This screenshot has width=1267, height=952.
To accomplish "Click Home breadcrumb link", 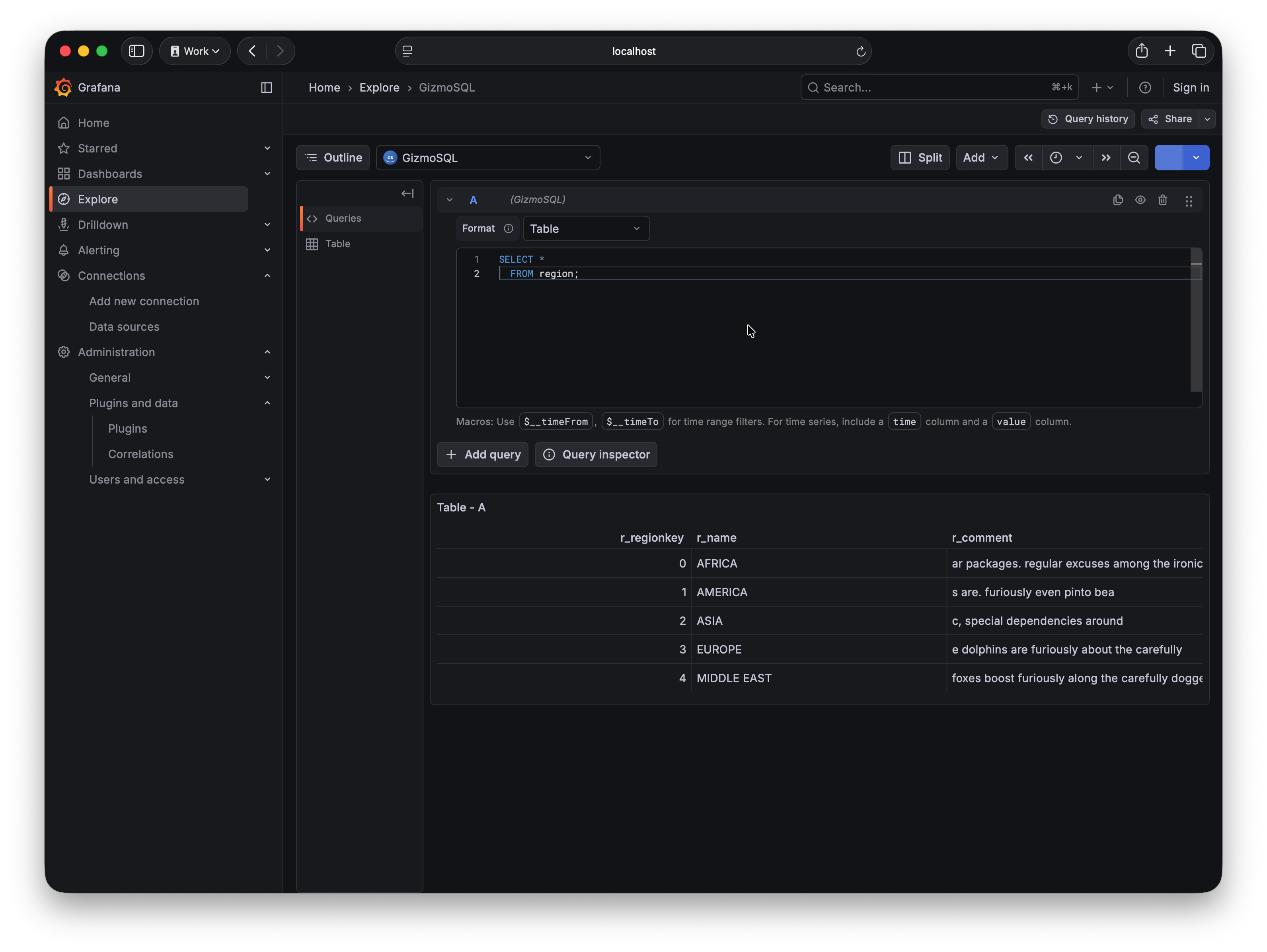I will pyautogui.click(x=324, y=88).
